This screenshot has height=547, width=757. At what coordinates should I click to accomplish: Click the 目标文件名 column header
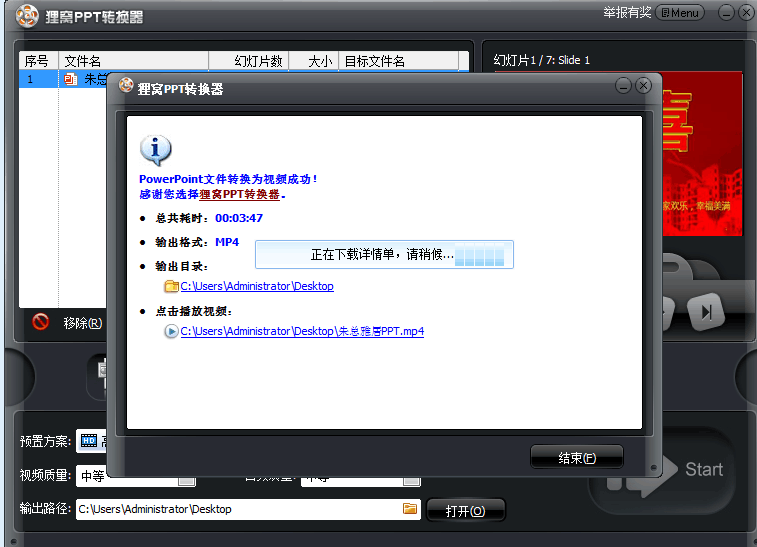point(399,61)
